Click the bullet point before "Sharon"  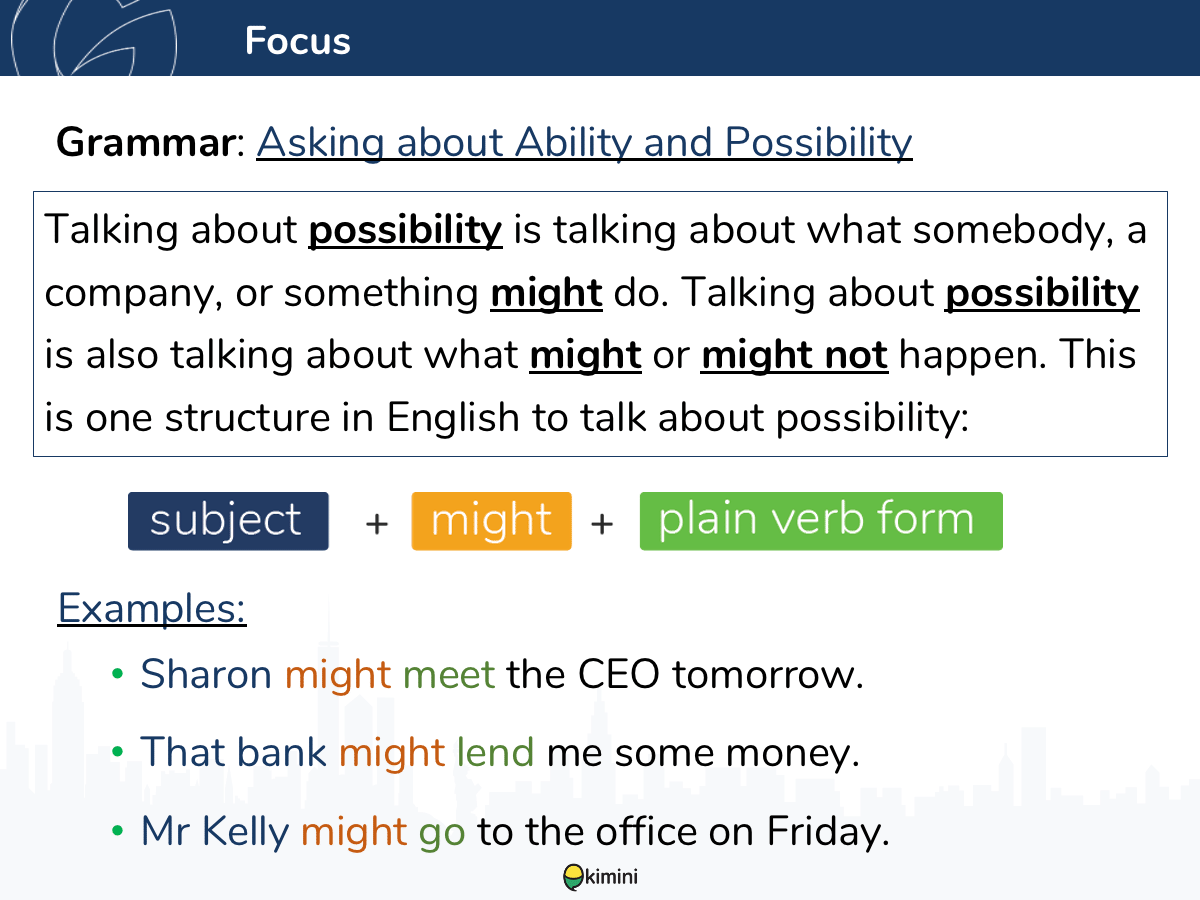tap(118, 675)
